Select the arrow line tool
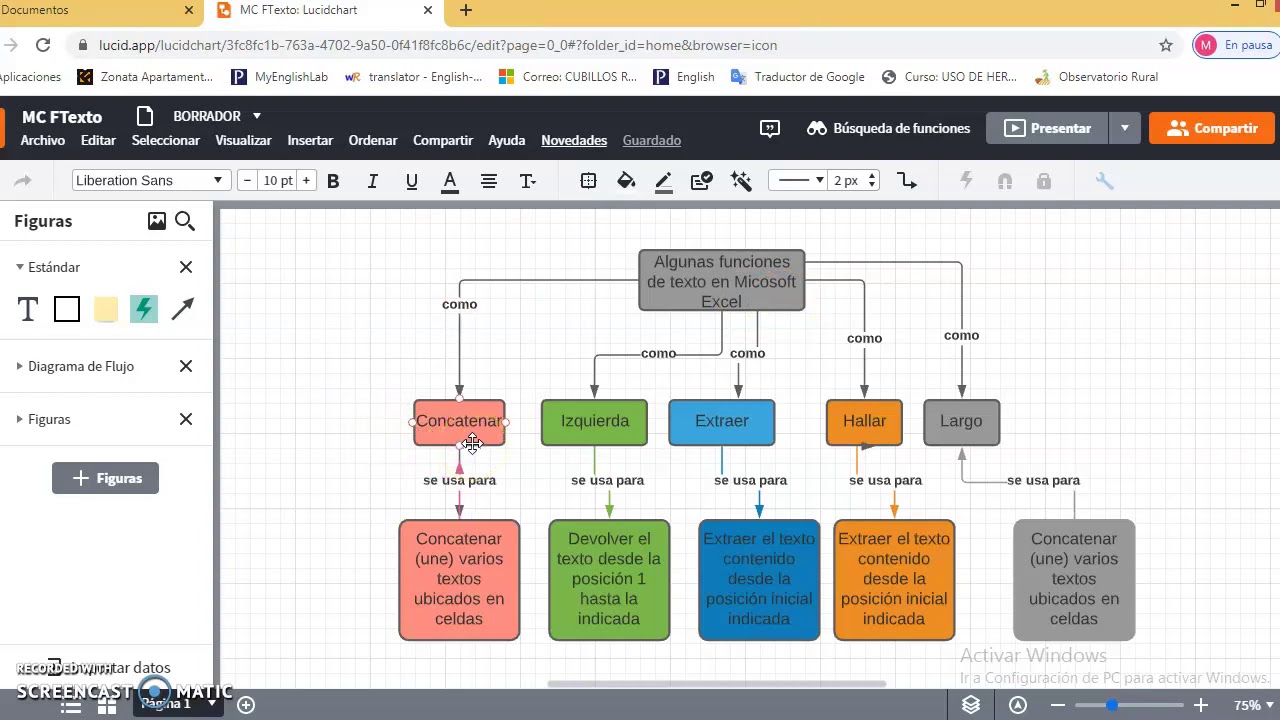Image resolution: width=1280 pixels, height=720 pixels. 182,310
